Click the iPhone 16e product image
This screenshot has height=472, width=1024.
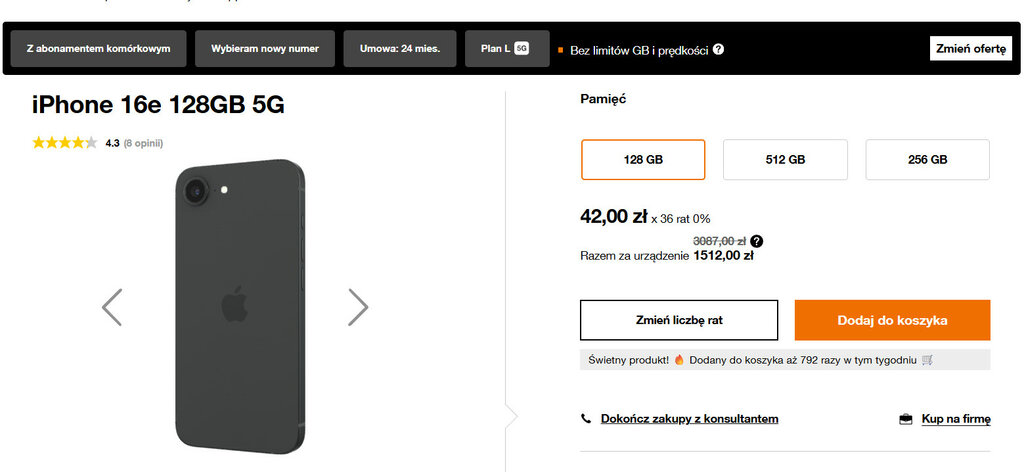point(240,305)
